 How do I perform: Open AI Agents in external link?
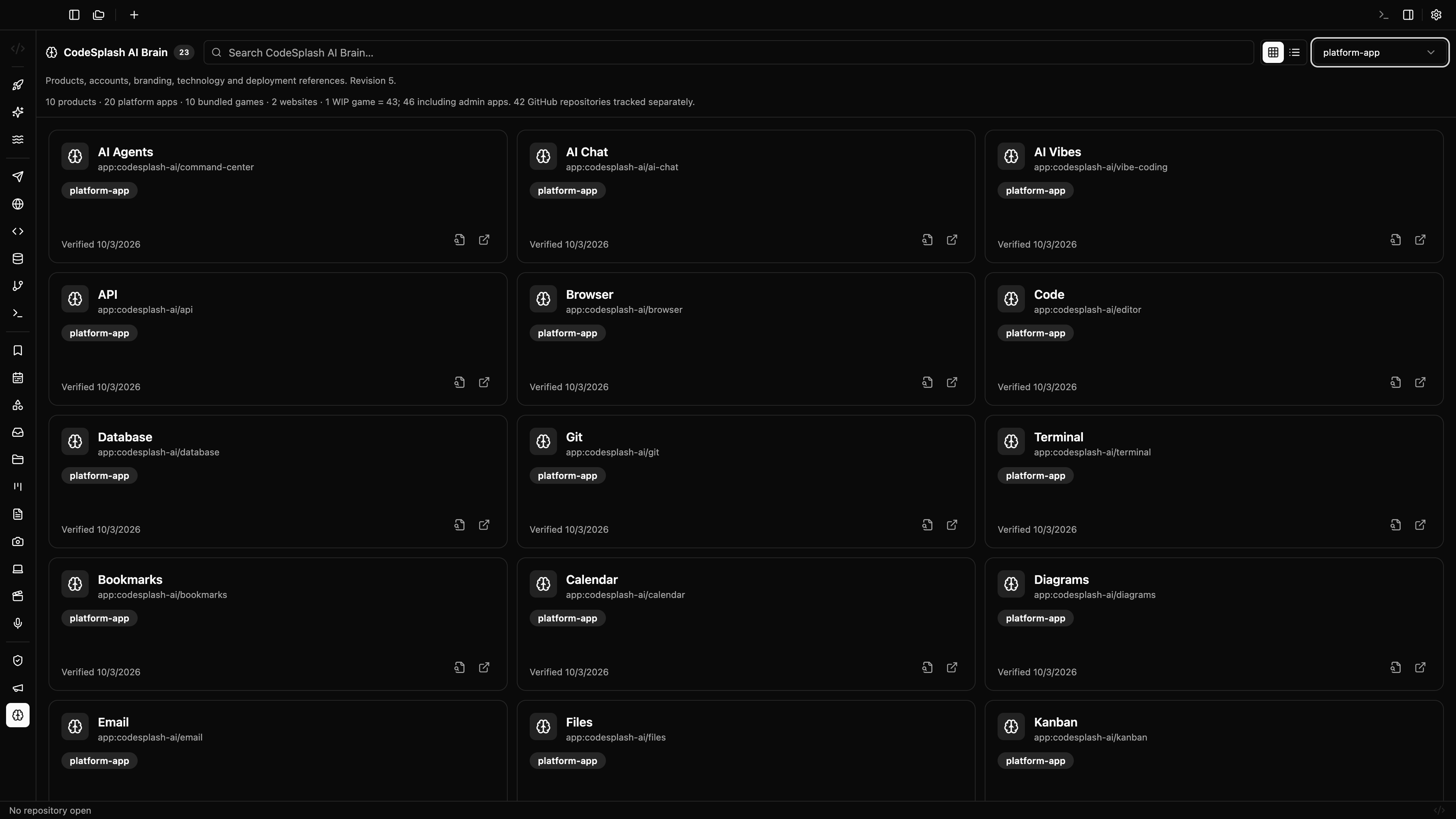(x=484, y=240)
